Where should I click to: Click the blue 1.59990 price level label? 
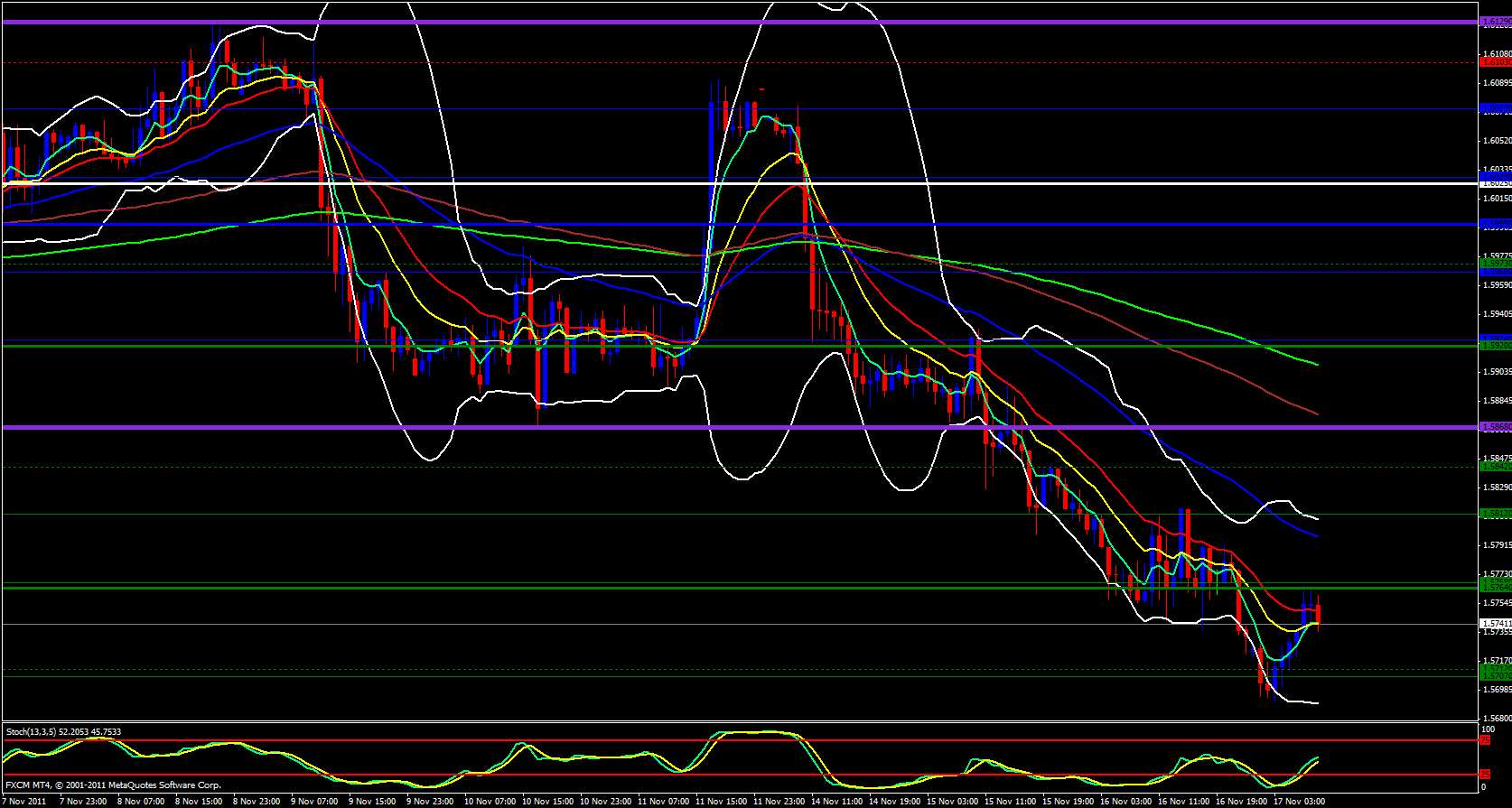pyautogui.click(x=1496, y=223)
